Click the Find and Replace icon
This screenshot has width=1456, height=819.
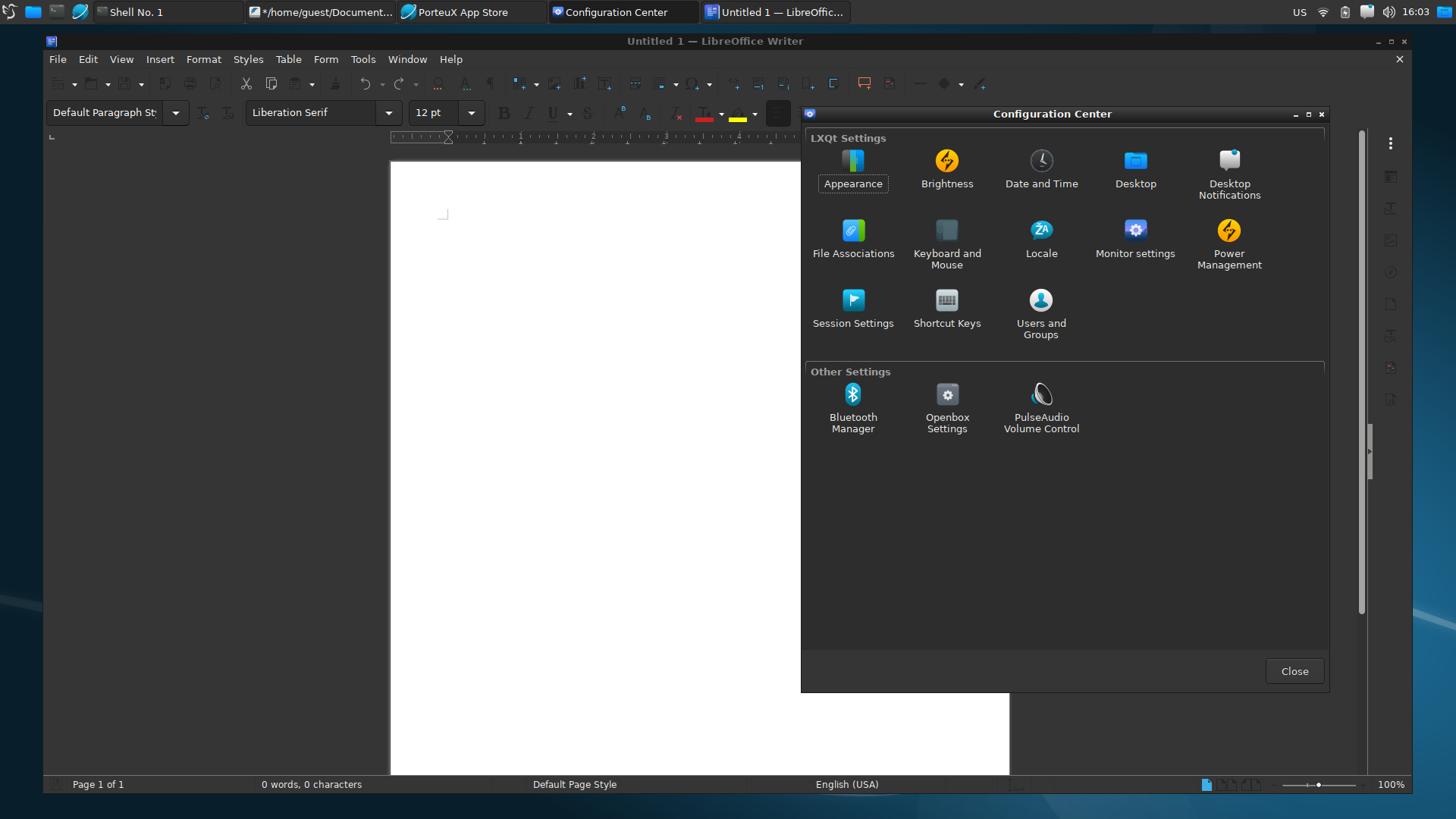coord(438,84)
